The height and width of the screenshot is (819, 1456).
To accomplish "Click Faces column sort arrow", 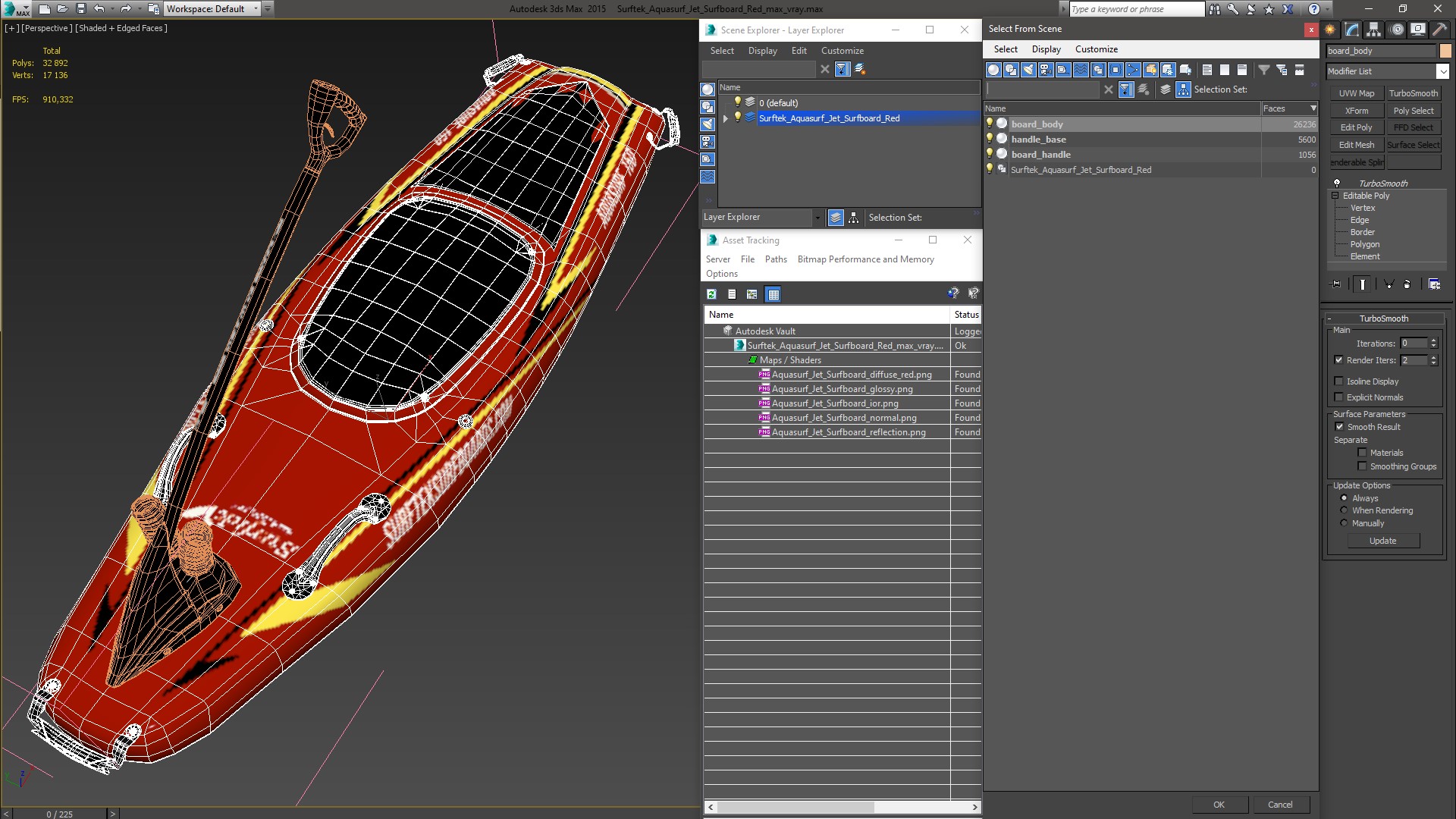I will tap(1313, 108).
